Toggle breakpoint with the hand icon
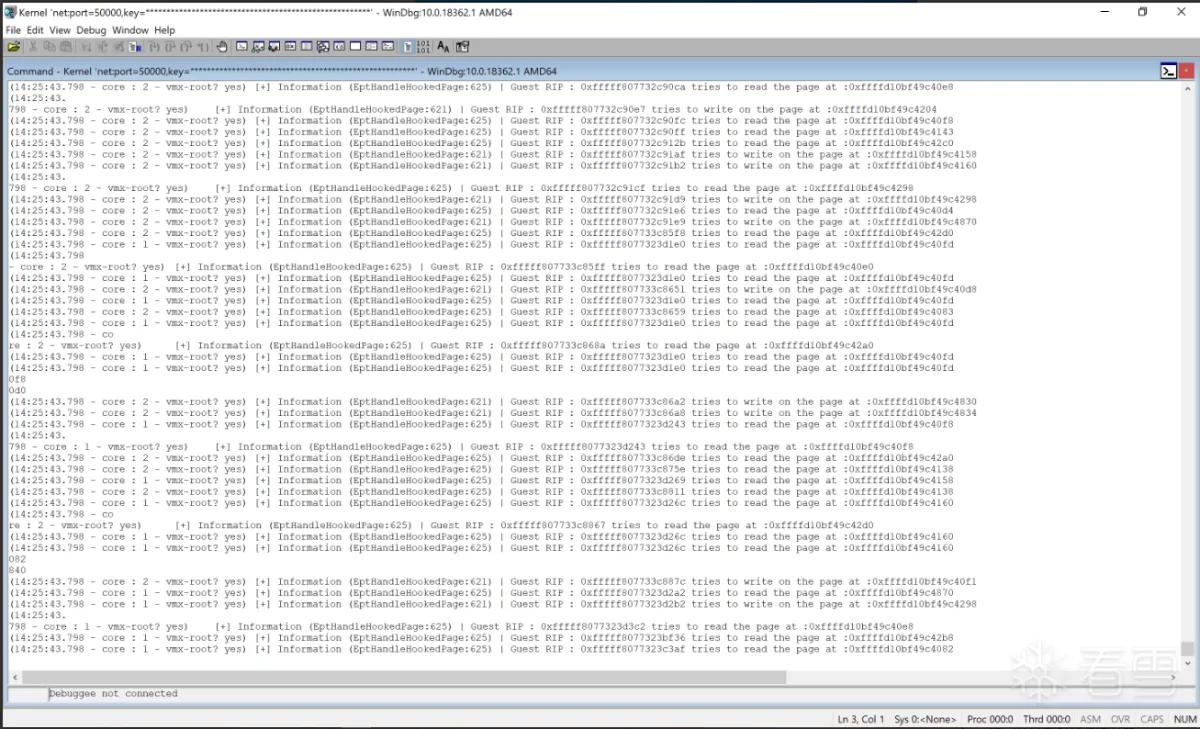Image resolution: width=1200 pixels, height=729 pixels. (222, 47)
